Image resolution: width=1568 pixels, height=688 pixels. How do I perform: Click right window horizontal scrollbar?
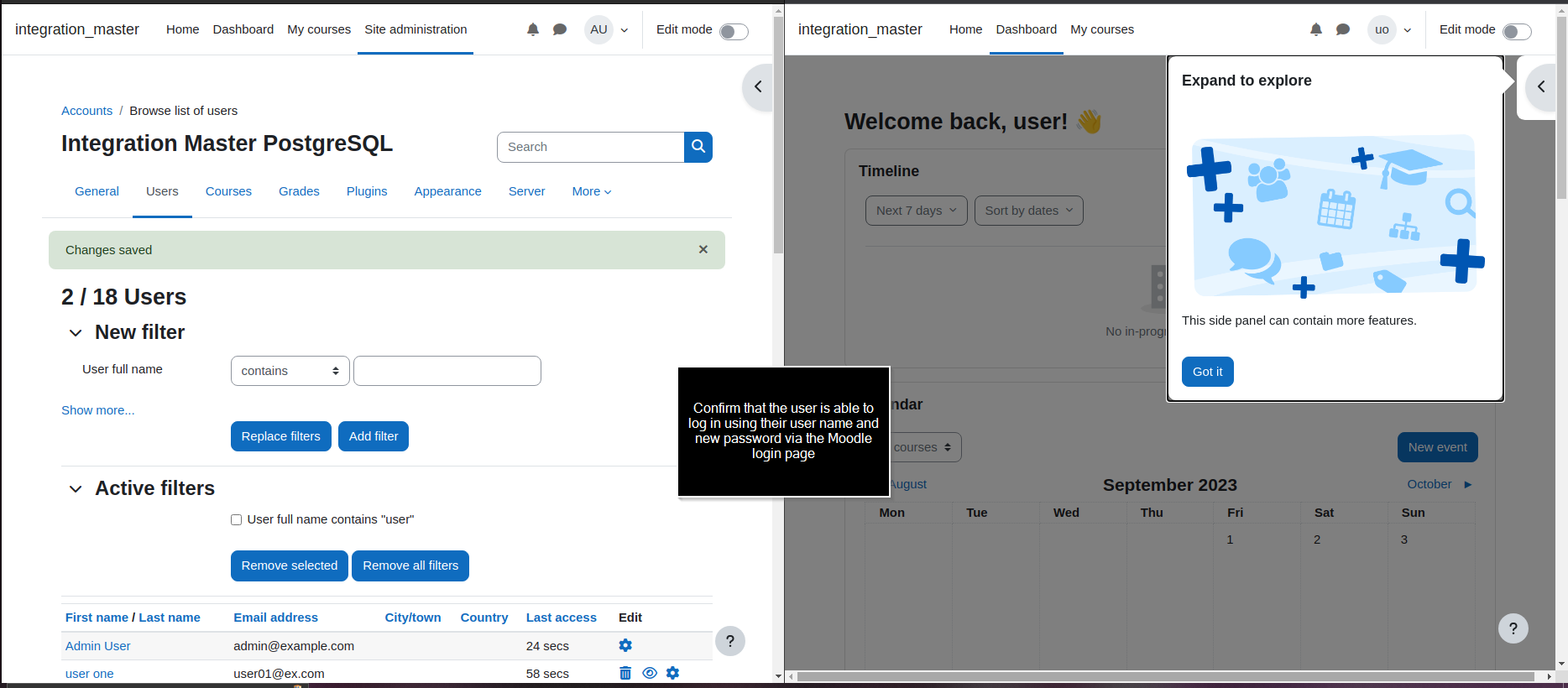(x=1166, y=676)
